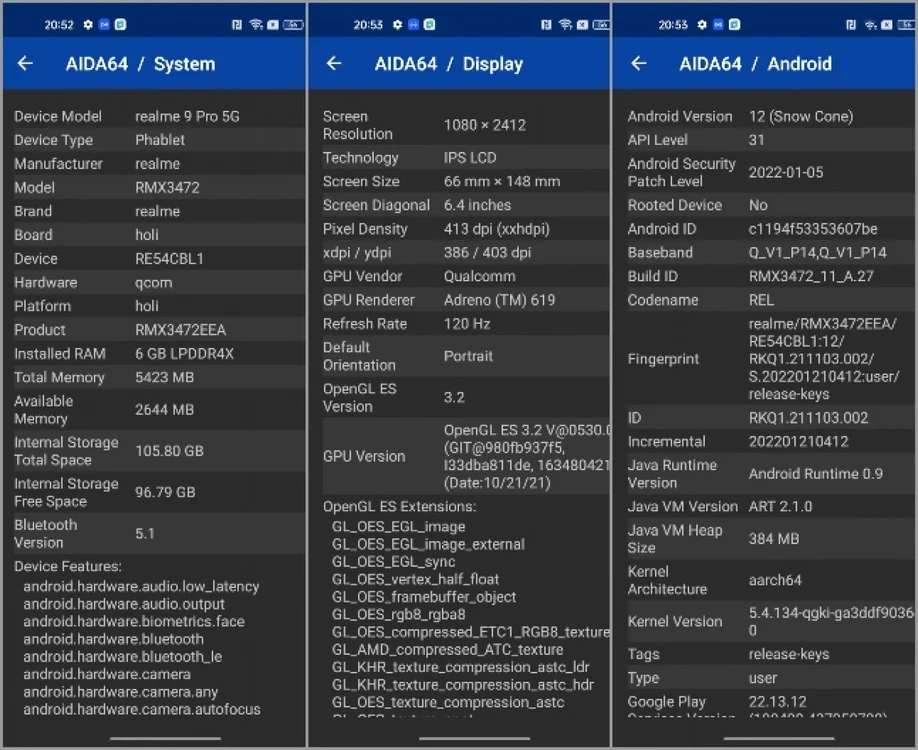Tap the teal notification icon in the Display screen status bar
The width and height of the screenshot is (918, 750).
point(429,25)
